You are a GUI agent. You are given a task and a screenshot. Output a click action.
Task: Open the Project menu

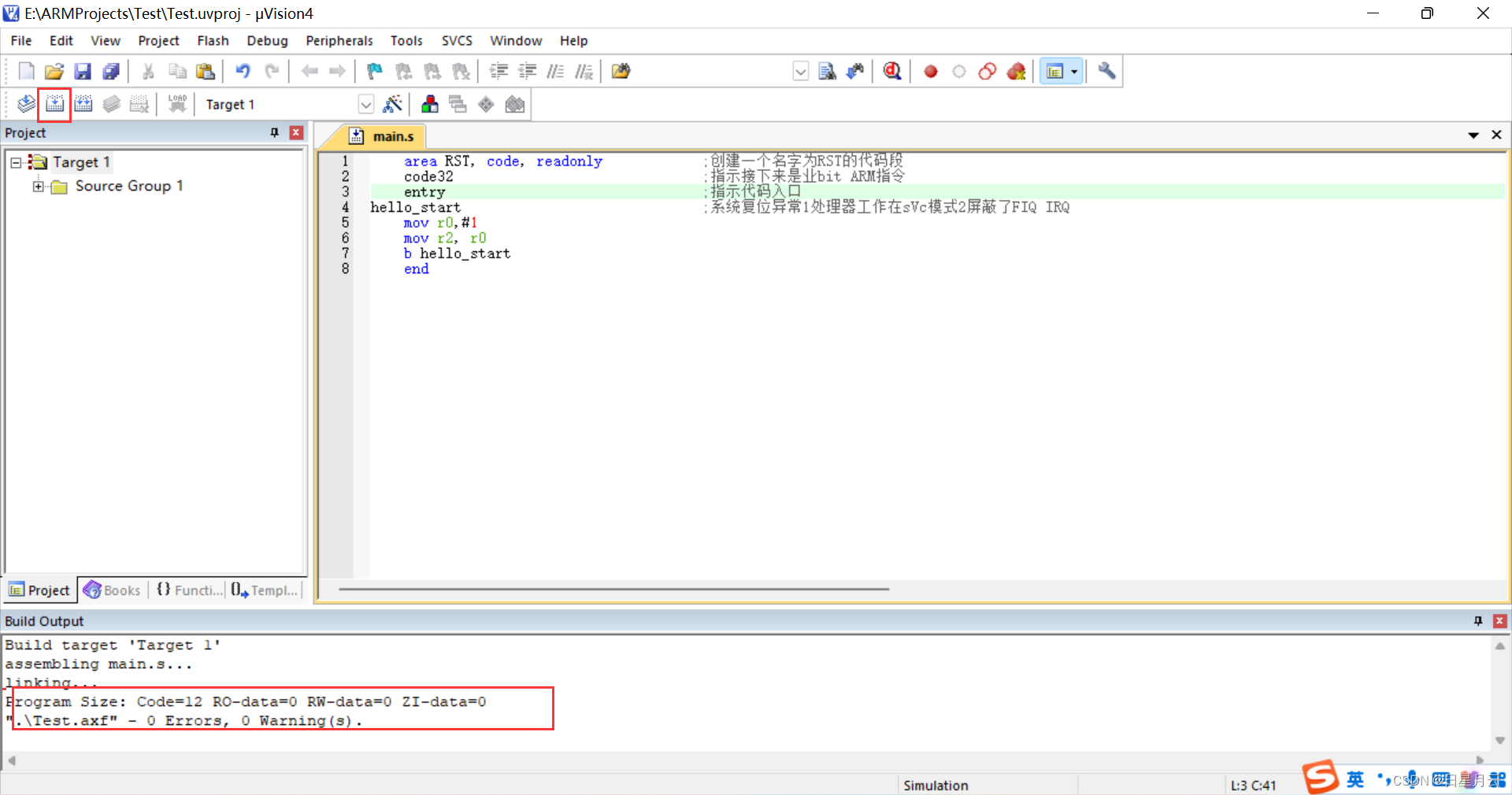point(158,41)
